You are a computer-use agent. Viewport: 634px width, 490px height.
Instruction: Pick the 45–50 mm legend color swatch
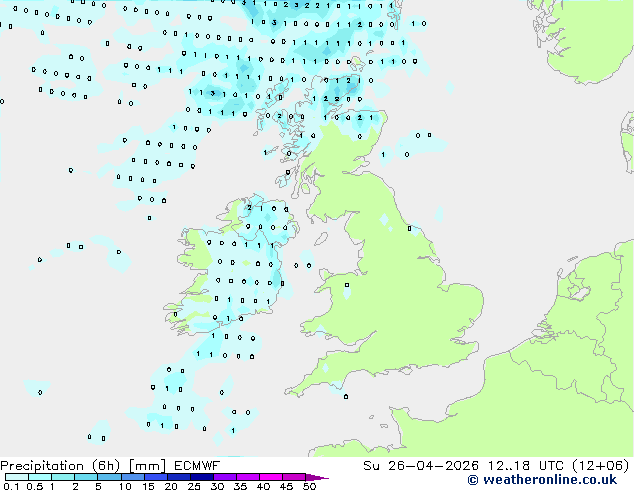pyautogui.click(x=294, y=477)
